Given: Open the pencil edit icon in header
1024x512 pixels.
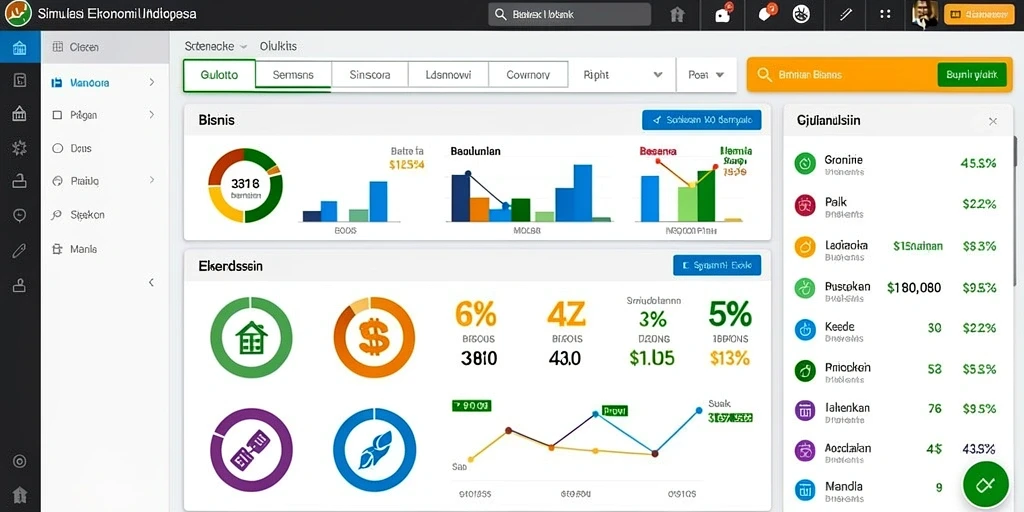Looking at the screenshot, I should click(x=846, y=14).
